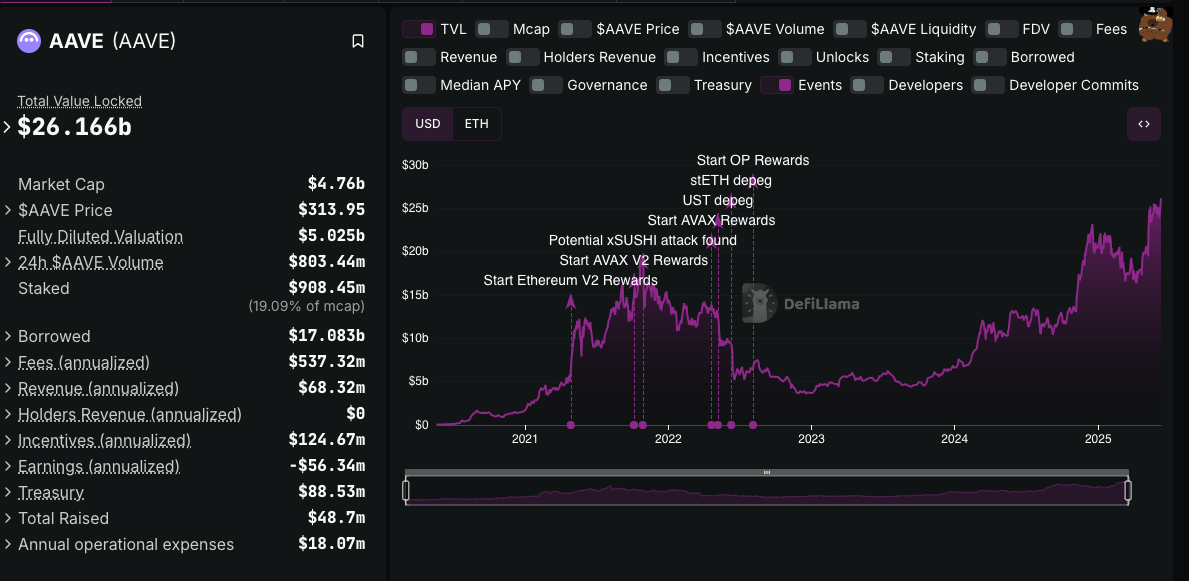Expand the Treasury row in the stats list

coord(8,493)
